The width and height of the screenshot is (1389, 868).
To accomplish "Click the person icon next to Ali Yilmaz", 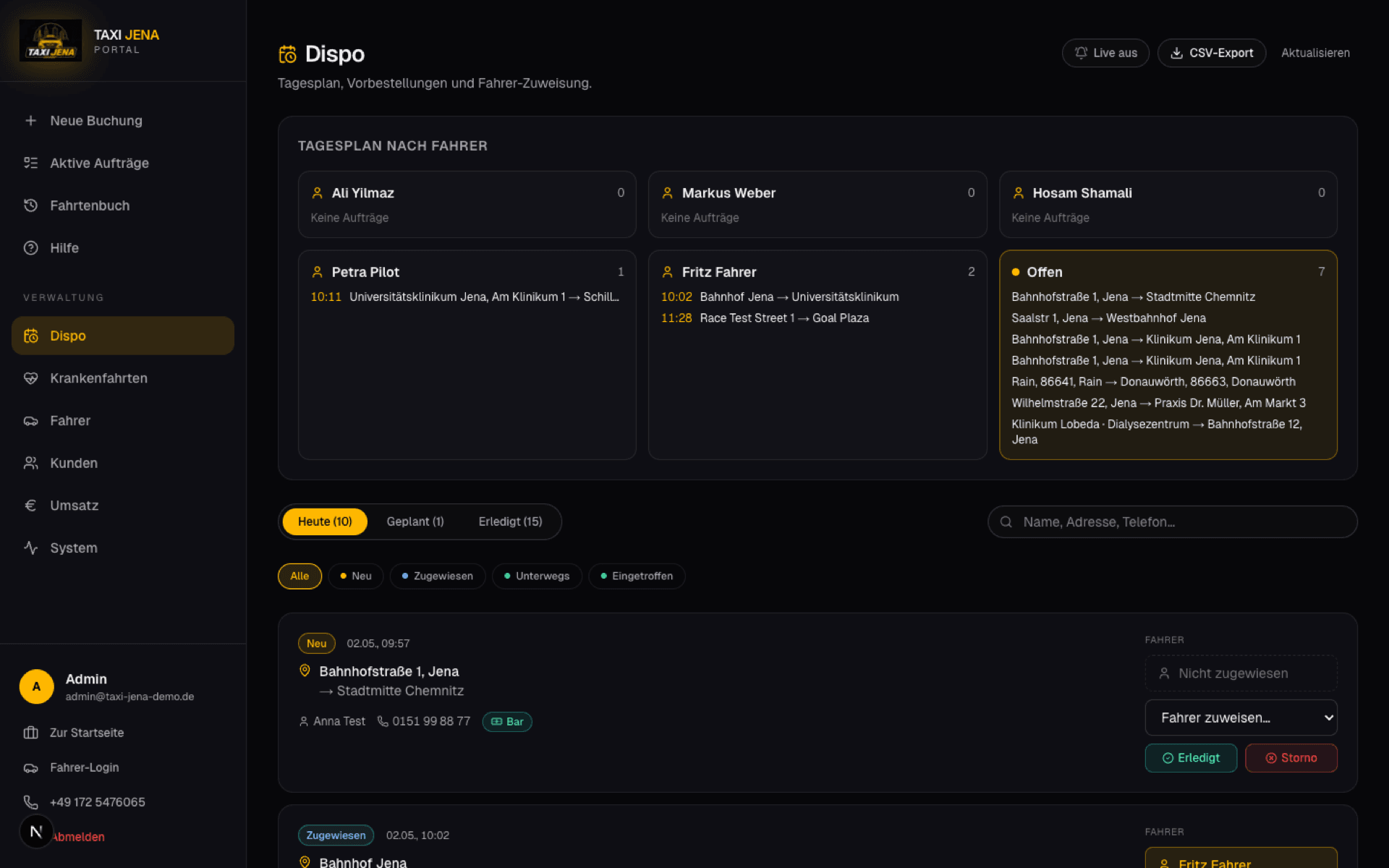I will point(317,193).
